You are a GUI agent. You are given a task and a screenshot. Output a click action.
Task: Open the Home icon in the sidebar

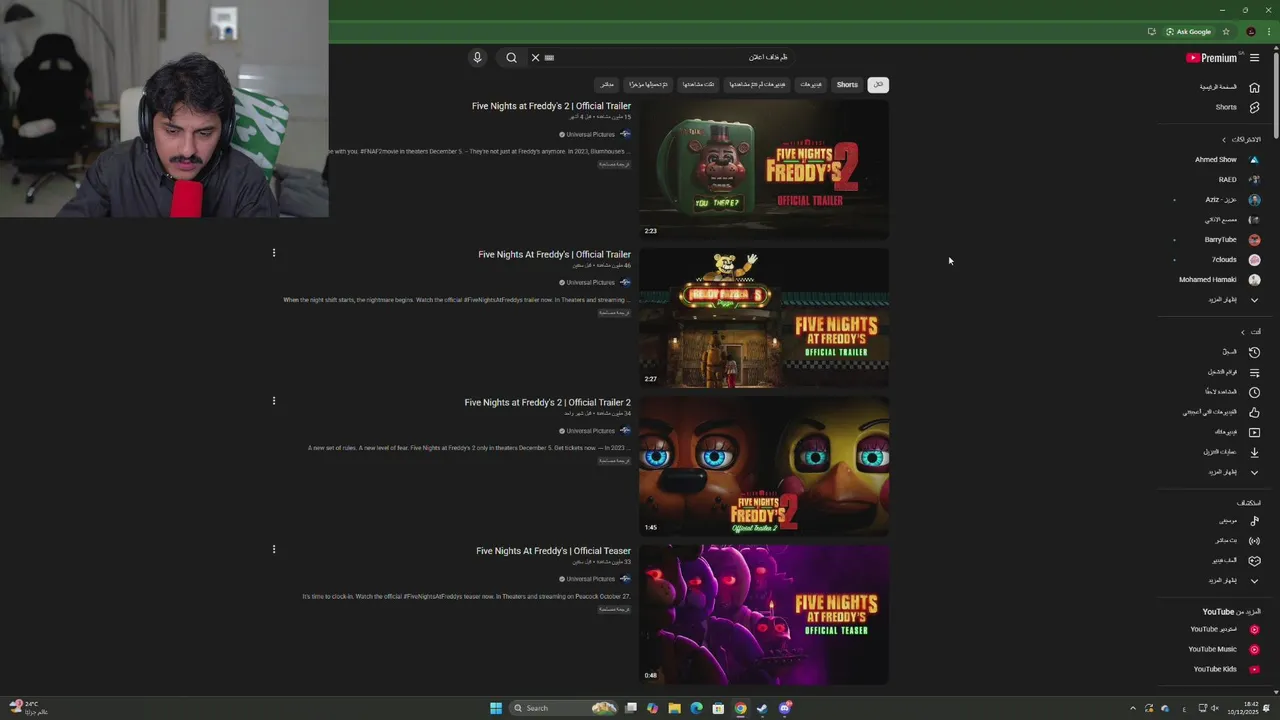pyautogui.click(x=1254, y=87)
